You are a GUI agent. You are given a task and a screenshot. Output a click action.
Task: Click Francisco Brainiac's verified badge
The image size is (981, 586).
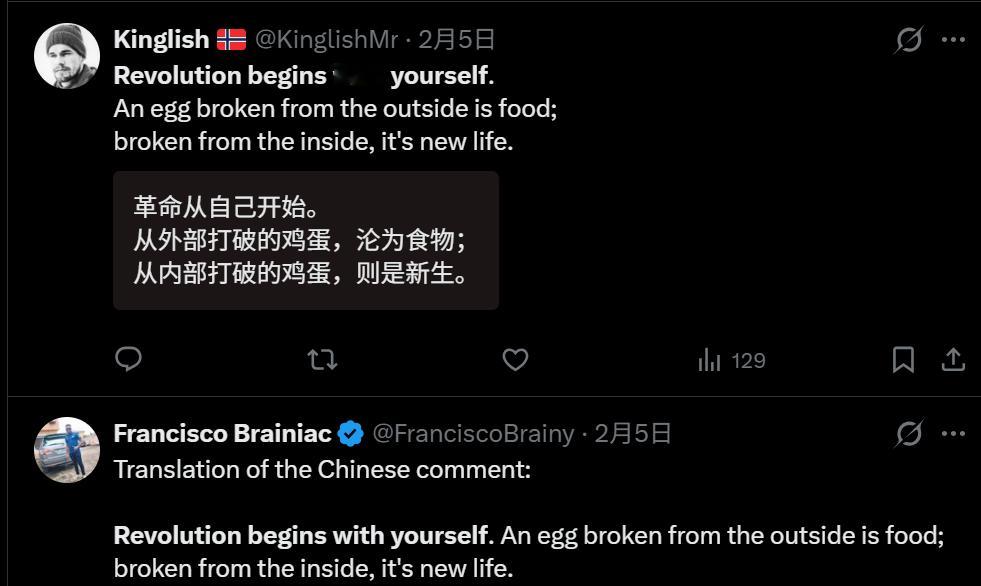click(x=350, y=433)
